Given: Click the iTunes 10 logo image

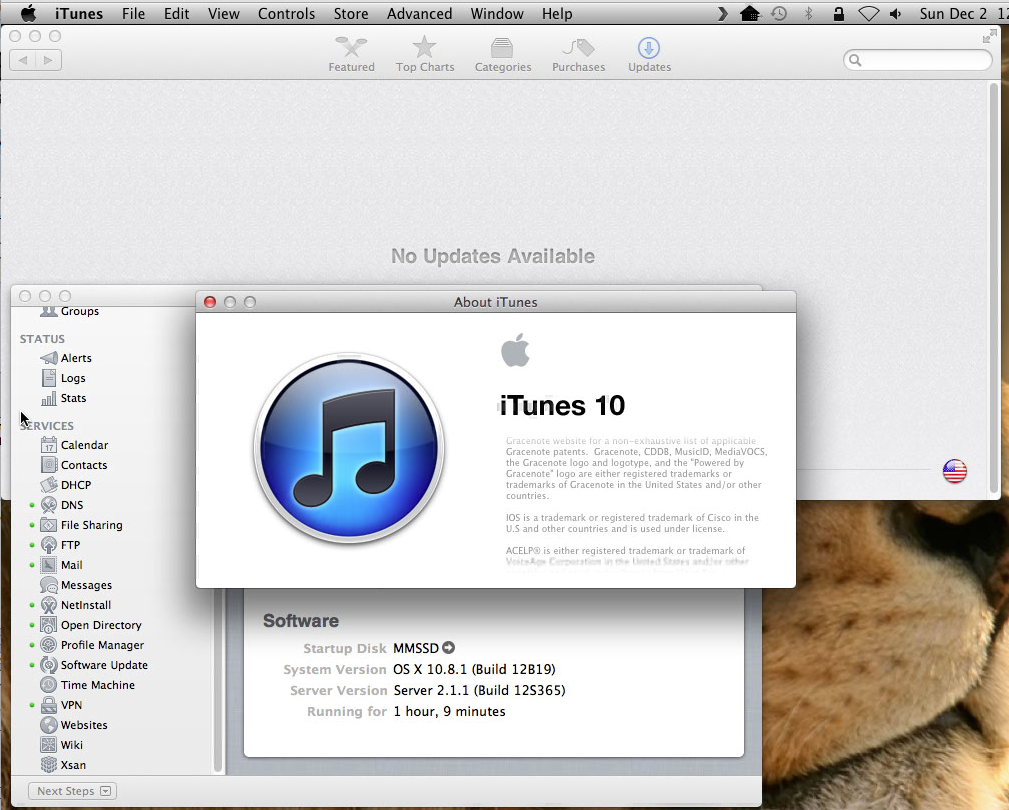Looking at the screenshot, I should 349,448.
